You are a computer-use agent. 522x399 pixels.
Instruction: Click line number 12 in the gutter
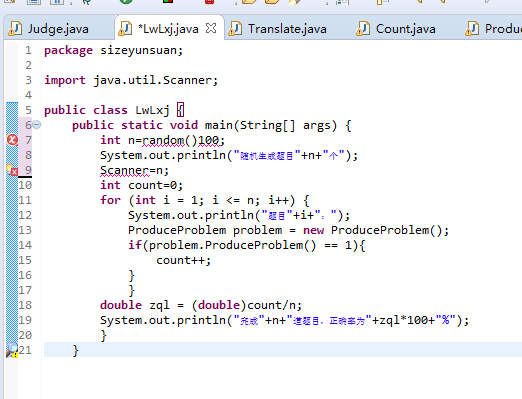[25, 215]
